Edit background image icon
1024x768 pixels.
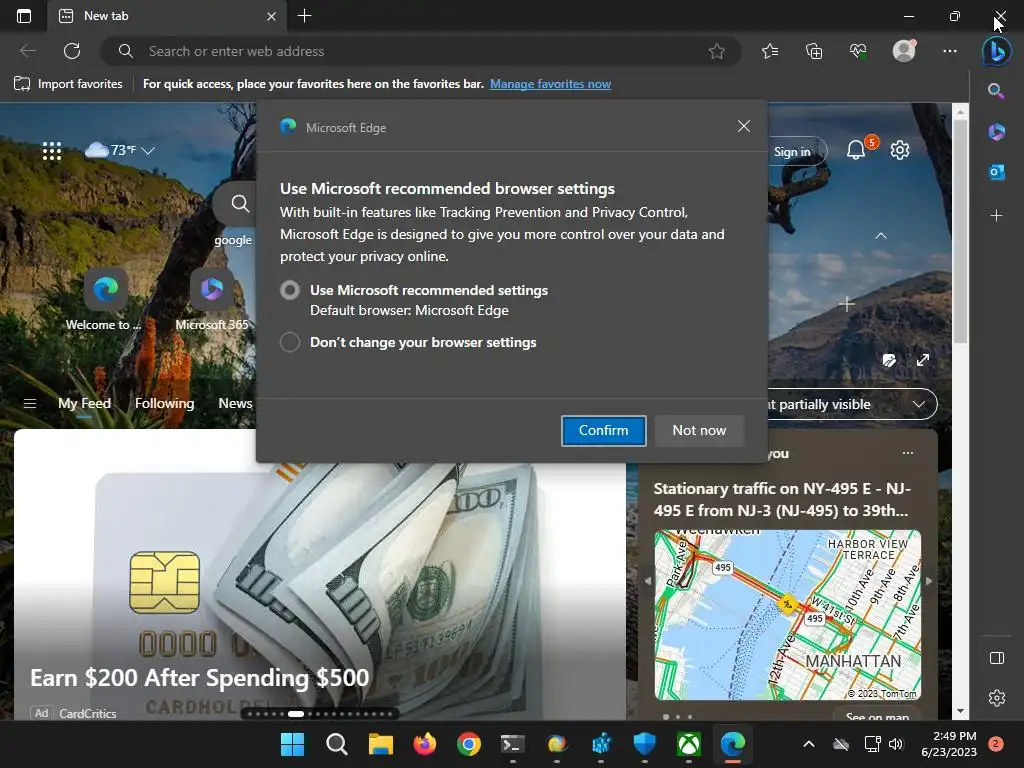click(x=889, y=360)
